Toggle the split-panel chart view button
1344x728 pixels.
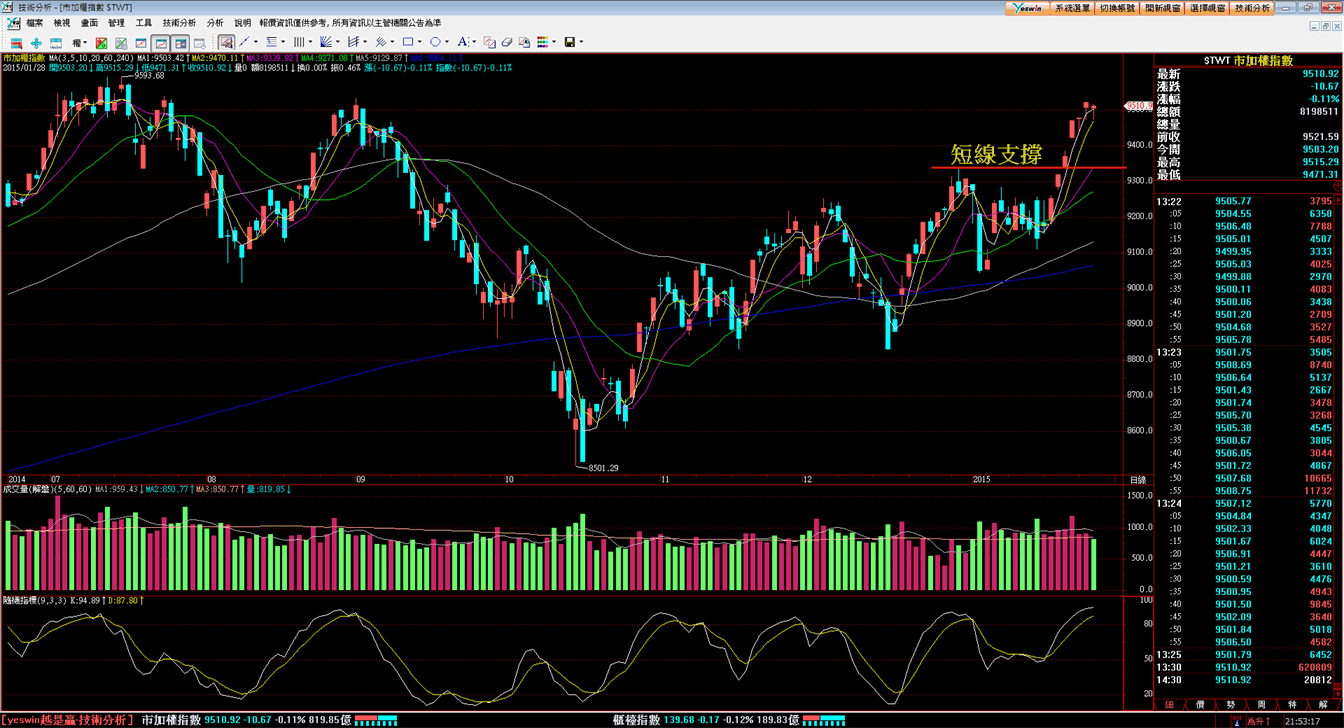tap(180, 42)
